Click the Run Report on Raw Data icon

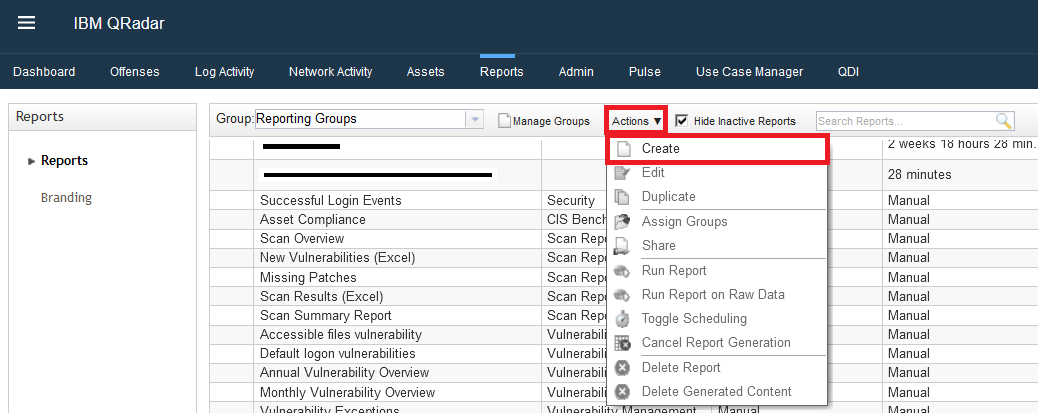point(622,295)
